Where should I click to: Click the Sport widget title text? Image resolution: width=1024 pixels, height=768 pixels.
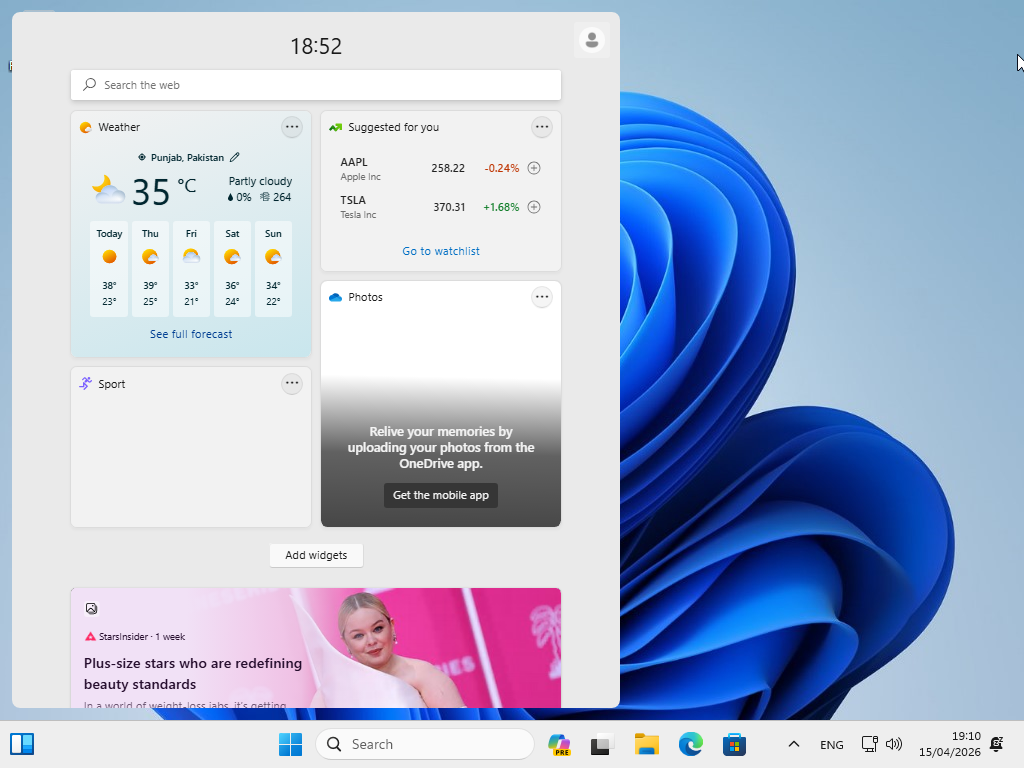tap(112, 384)
